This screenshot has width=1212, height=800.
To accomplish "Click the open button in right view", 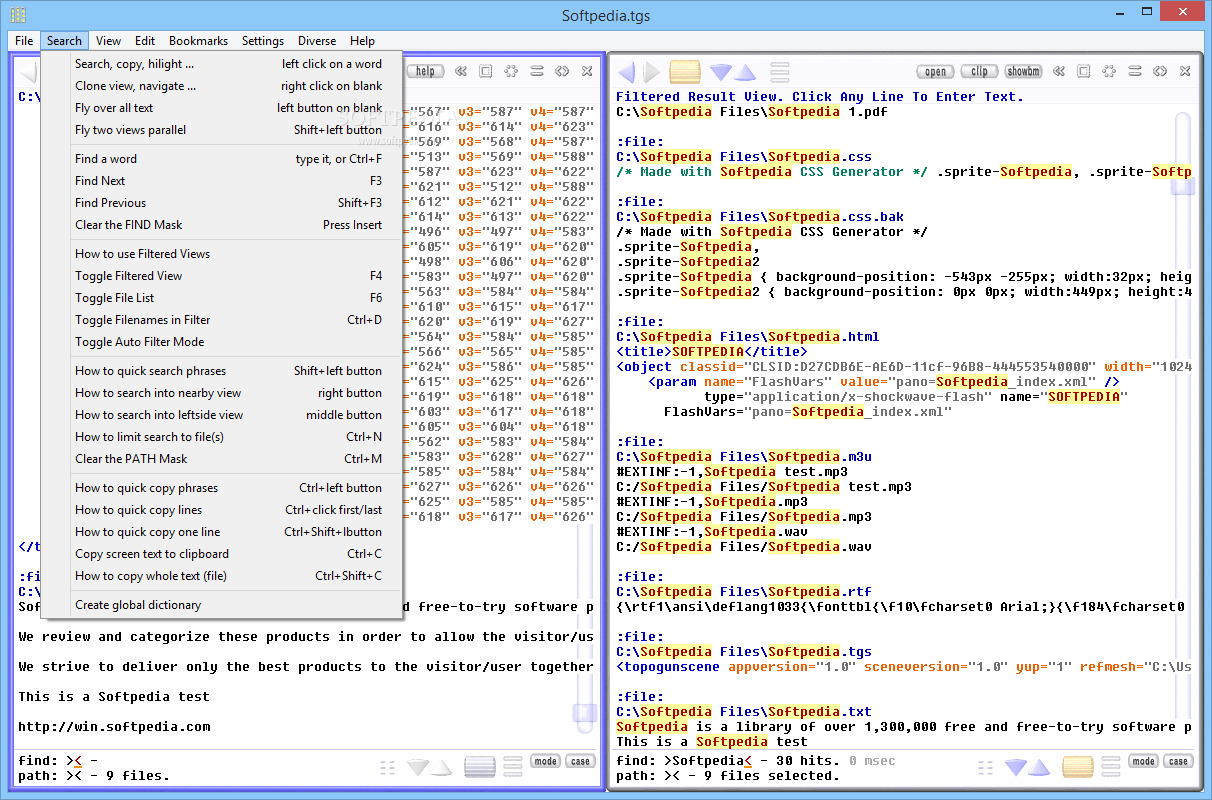I will coord(936,72).
